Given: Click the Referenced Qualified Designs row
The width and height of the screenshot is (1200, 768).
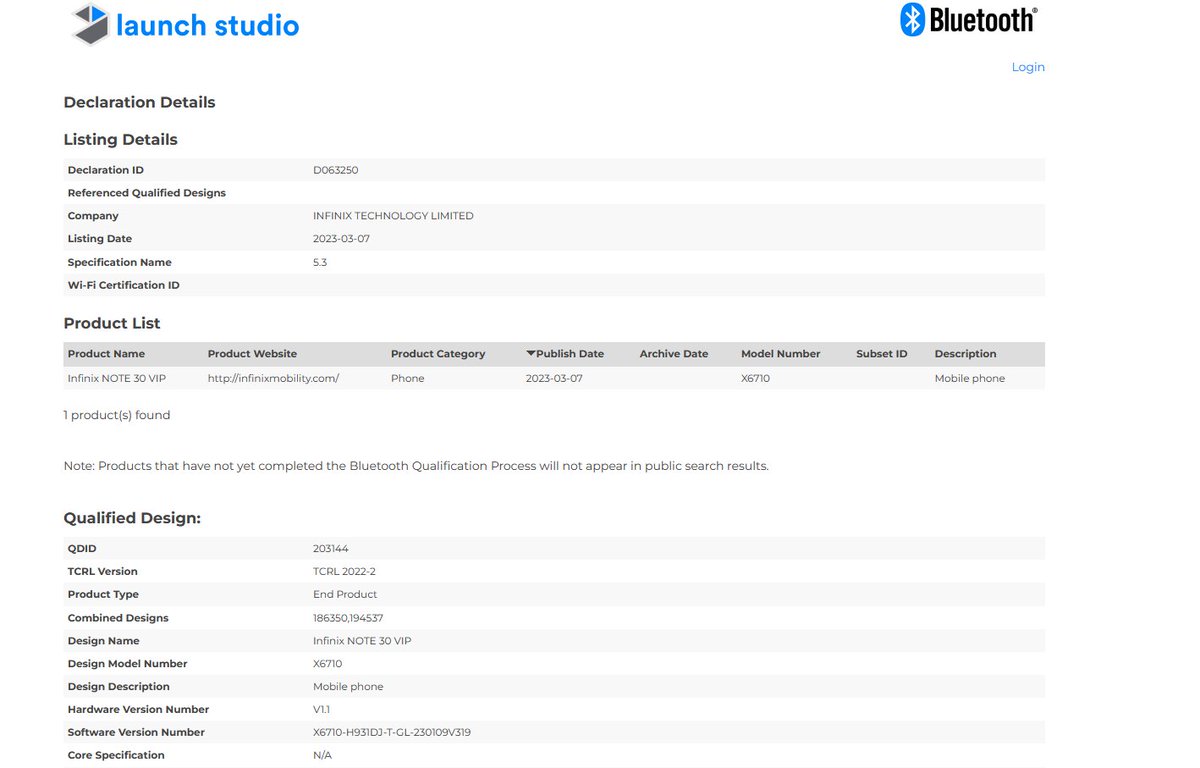Looking at the screenshot, I should [x=146, y=192].
